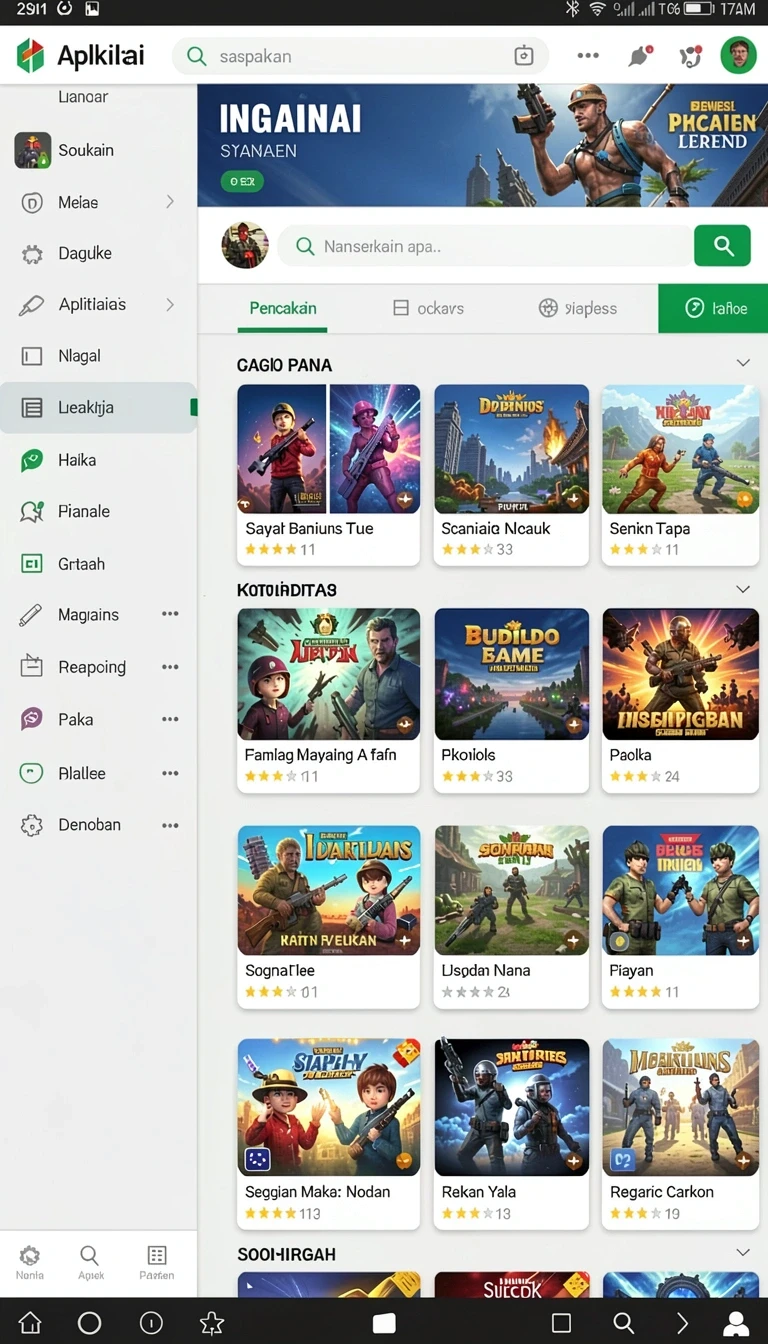Click the green search button
Viewport: 768px width, 1344px height.
tap(722, 246)
